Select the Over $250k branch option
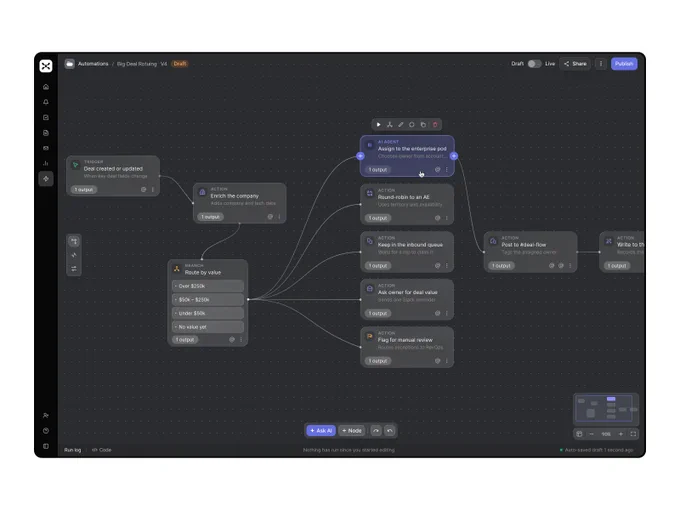Viewport: 680px width, 510px height. point(208,286)
